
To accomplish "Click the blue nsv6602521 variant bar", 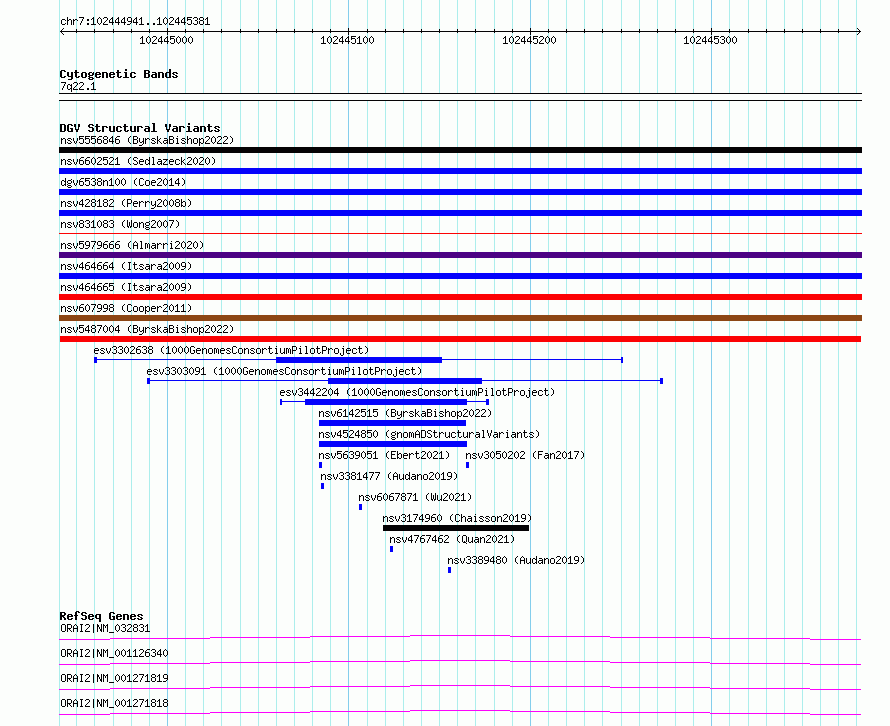I will click(460, 171).
